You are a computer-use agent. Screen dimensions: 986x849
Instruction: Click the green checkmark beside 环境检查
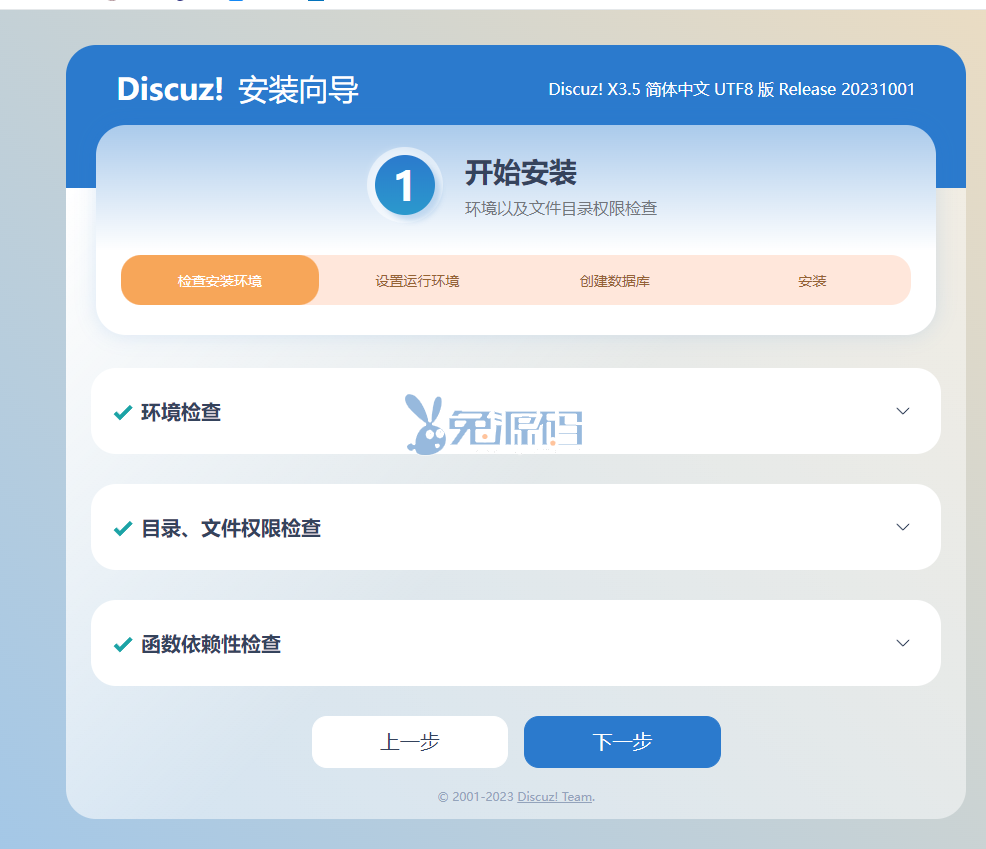click(x=123, y=413)
